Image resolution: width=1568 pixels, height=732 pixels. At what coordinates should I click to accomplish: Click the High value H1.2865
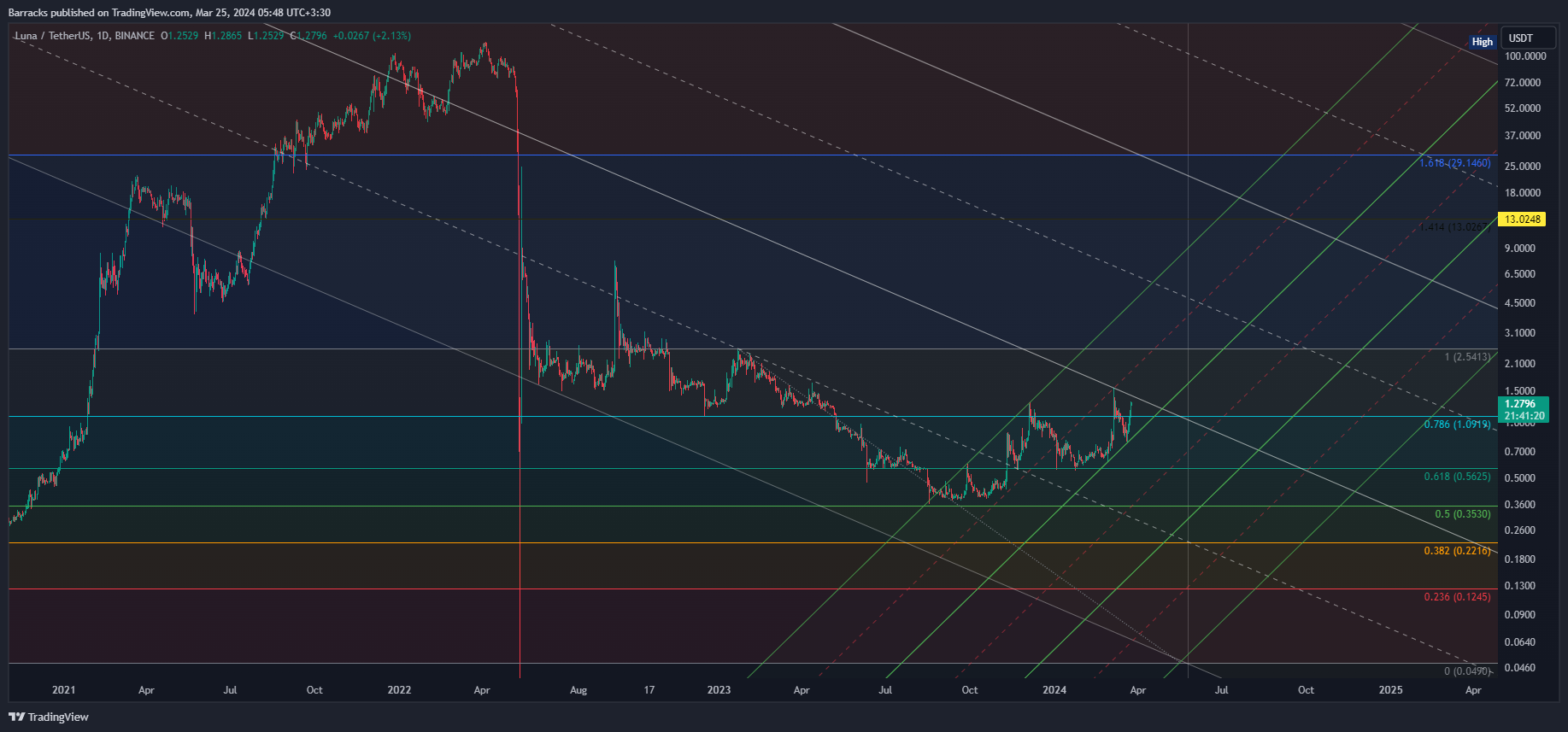pyautogui.click(x=223, y=36)
